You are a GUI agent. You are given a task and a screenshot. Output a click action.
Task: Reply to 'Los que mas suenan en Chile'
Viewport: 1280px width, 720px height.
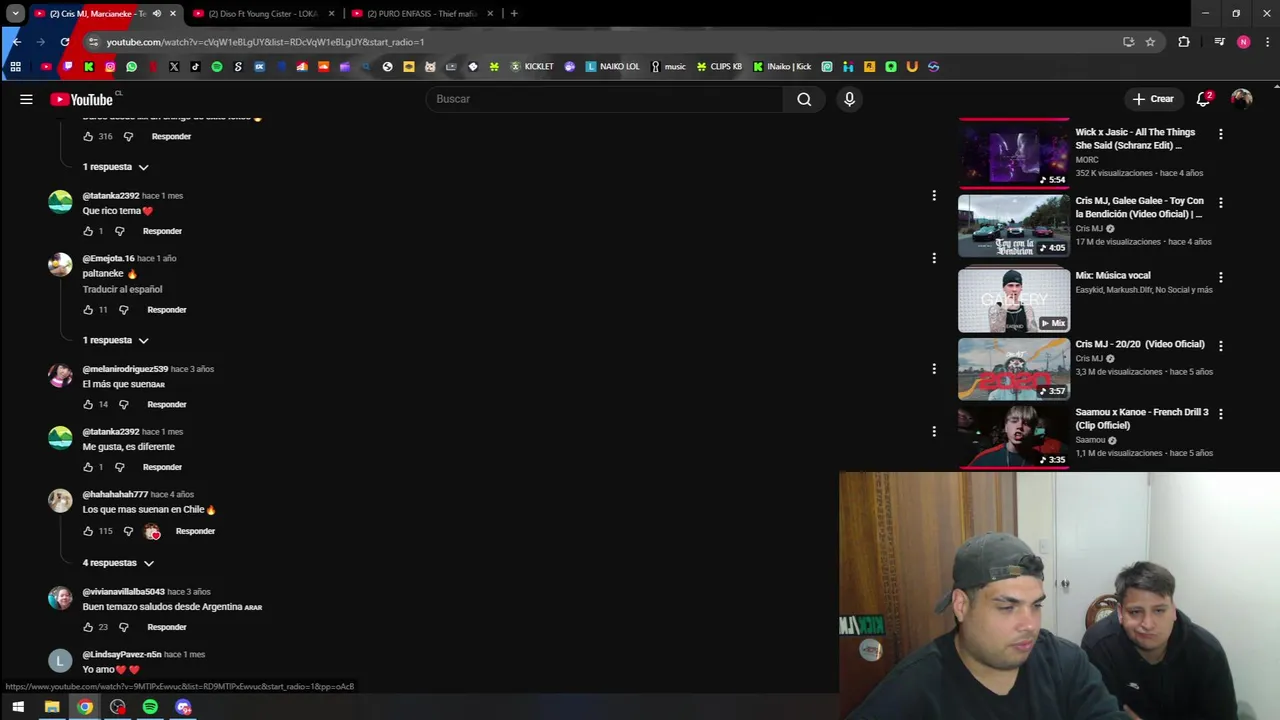click(195, 531)
